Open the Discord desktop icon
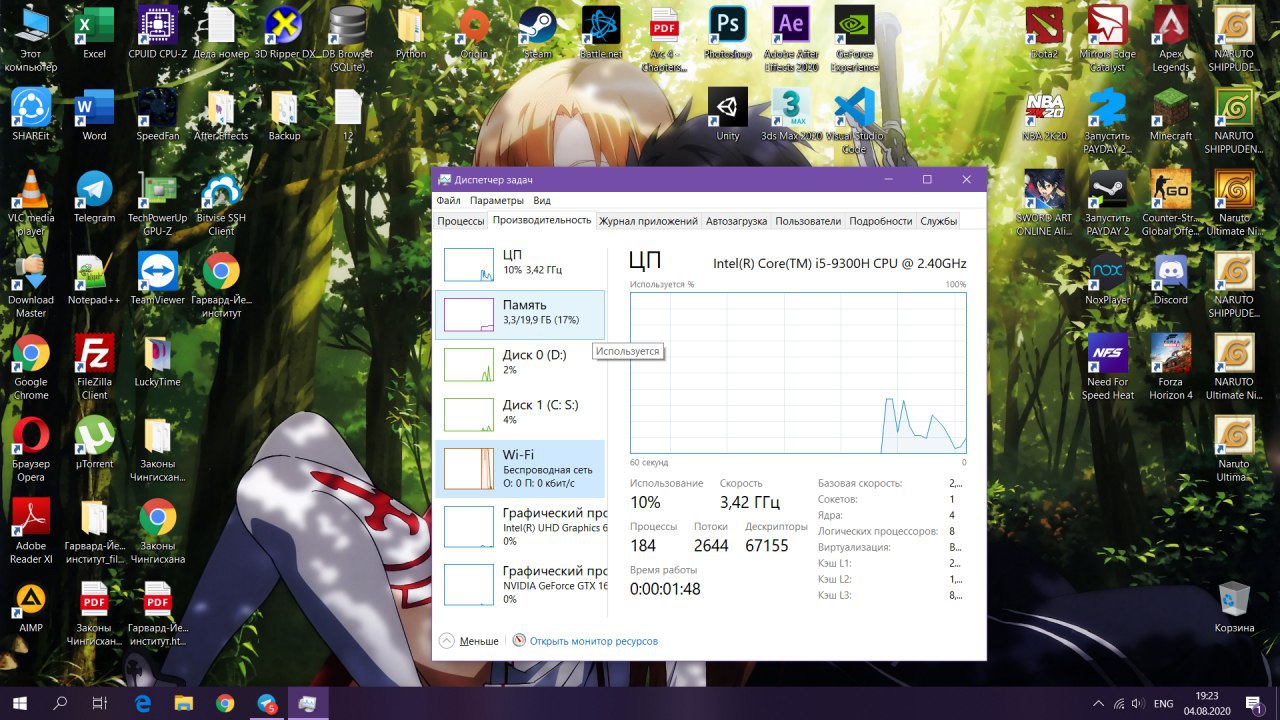 pos(1171,278)
